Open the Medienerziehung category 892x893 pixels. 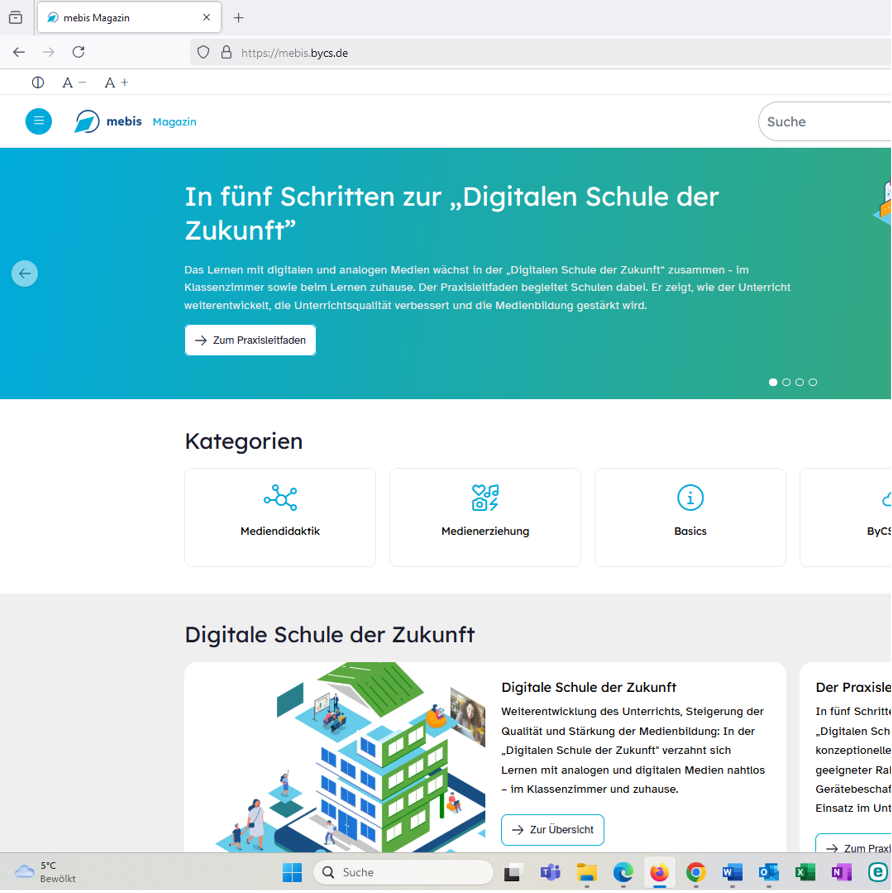(x=484, y=517)
